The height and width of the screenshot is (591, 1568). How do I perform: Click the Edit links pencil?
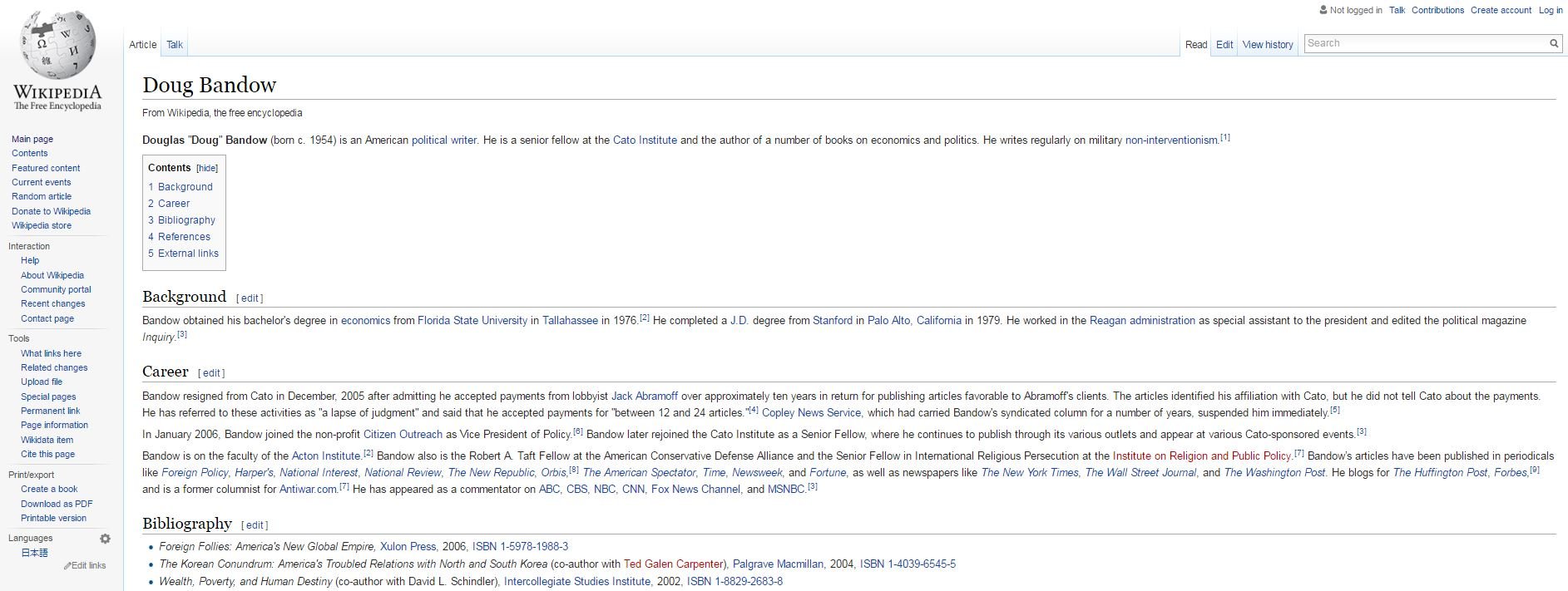[67, 566]
